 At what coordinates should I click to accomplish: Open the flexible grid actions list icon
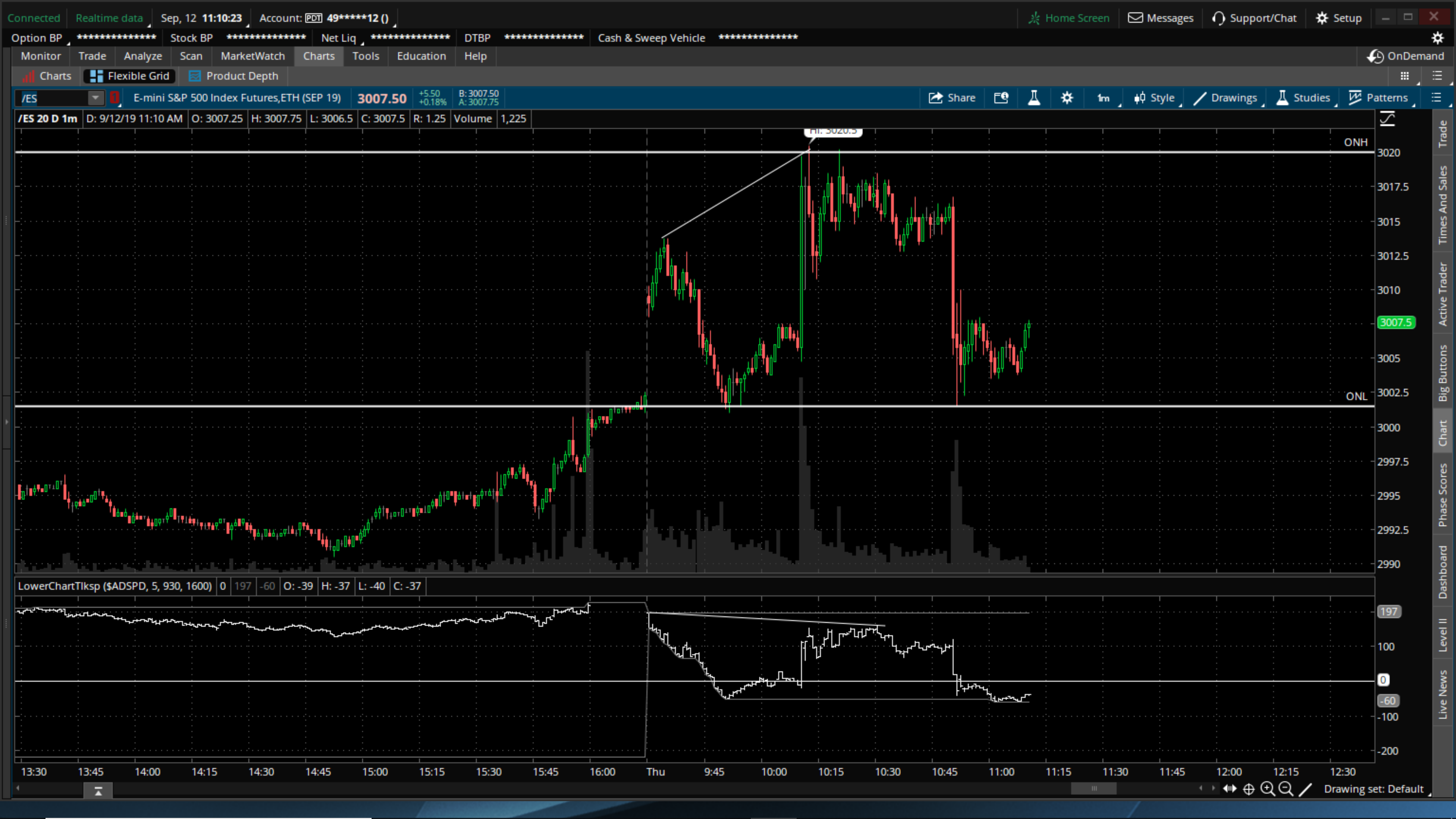click(1437, 76)
